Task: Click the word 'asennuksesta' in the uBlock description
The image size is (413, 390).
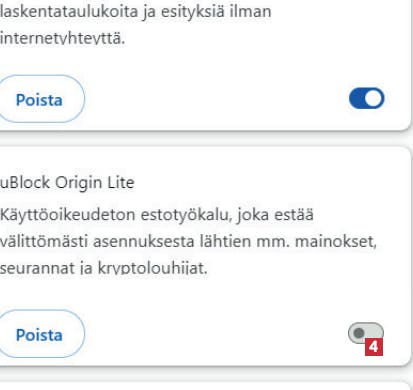Action: pyautogui.click(x=143, y=241)
